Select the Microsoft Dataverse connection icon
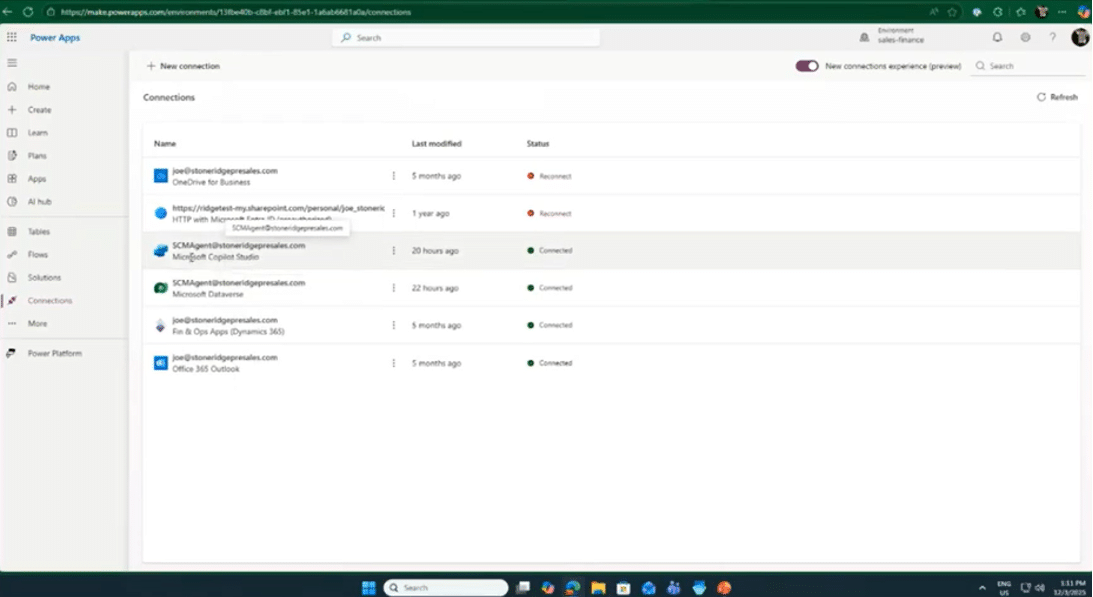 (159, 287)
